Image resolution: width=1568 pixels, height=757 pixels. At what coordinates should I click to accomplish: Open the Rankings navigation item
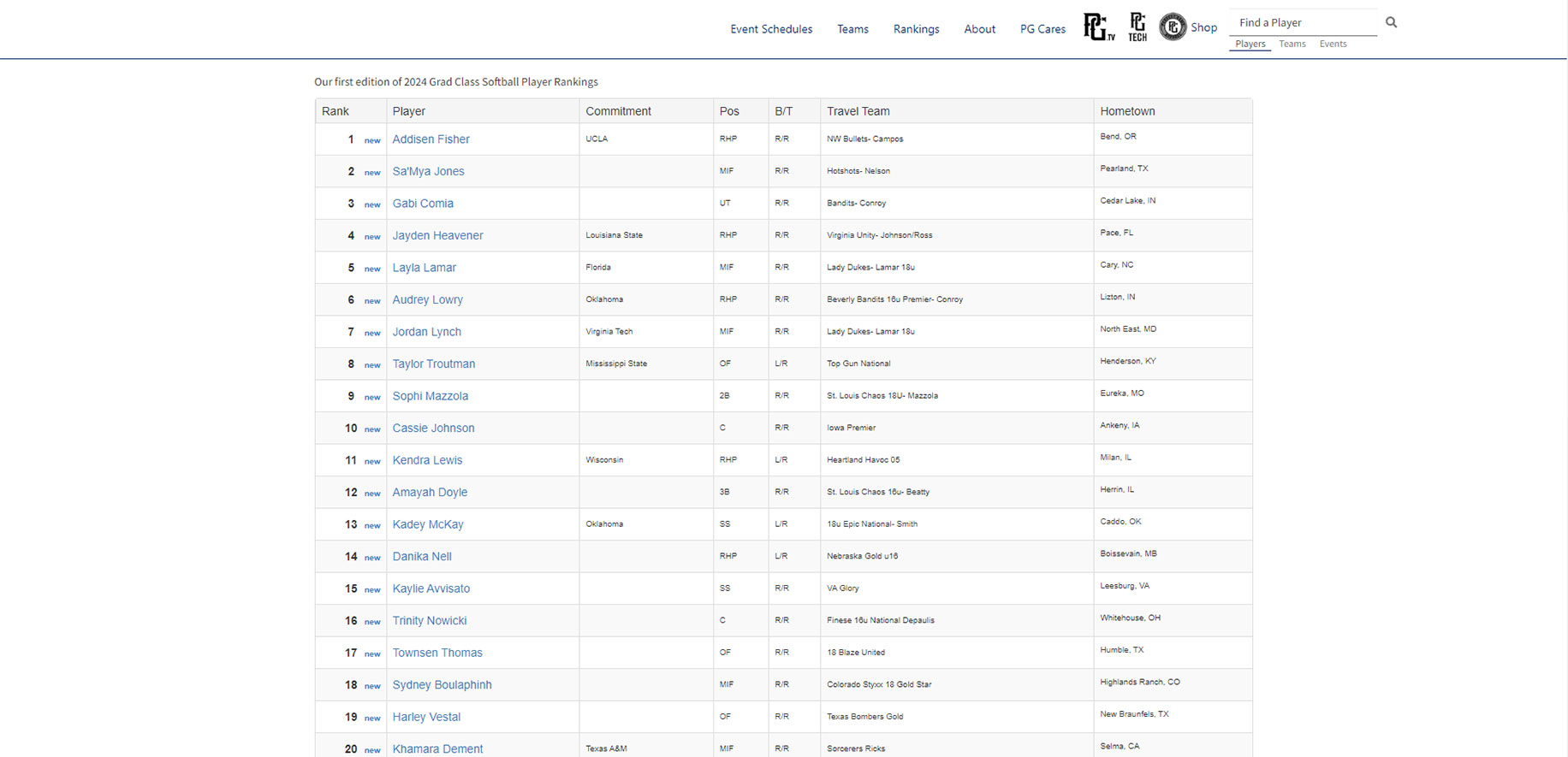[916, 29]
